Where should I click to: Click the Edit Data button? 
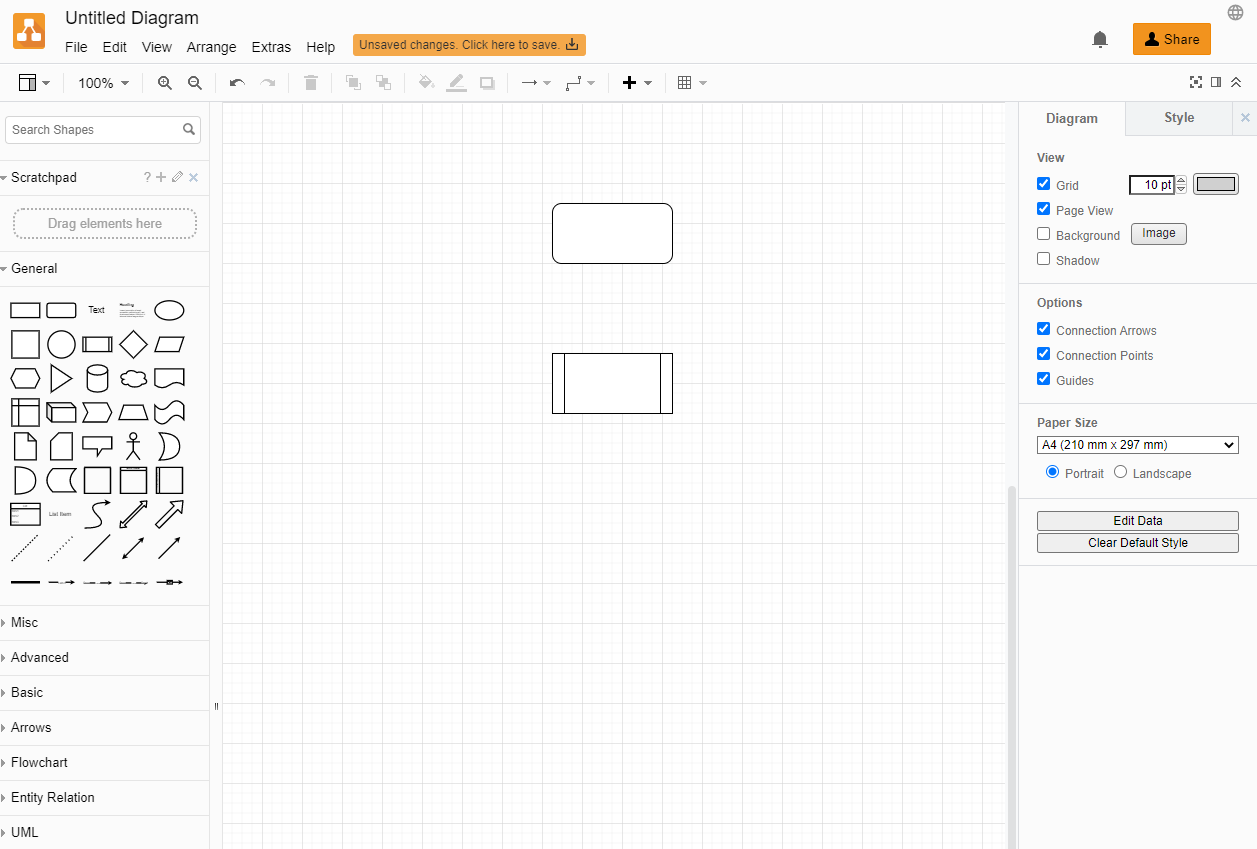[1138, 521]
